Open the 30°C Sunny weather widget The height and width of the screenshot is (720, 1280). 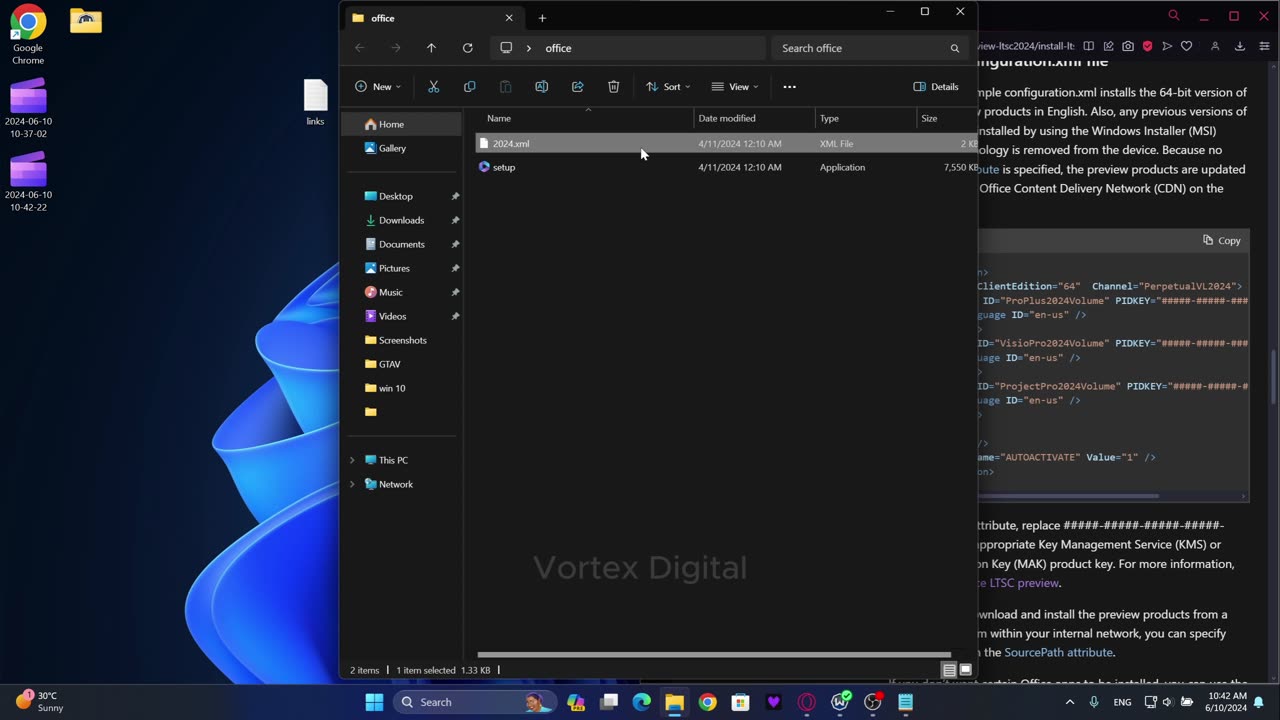(x=40, y=701)
